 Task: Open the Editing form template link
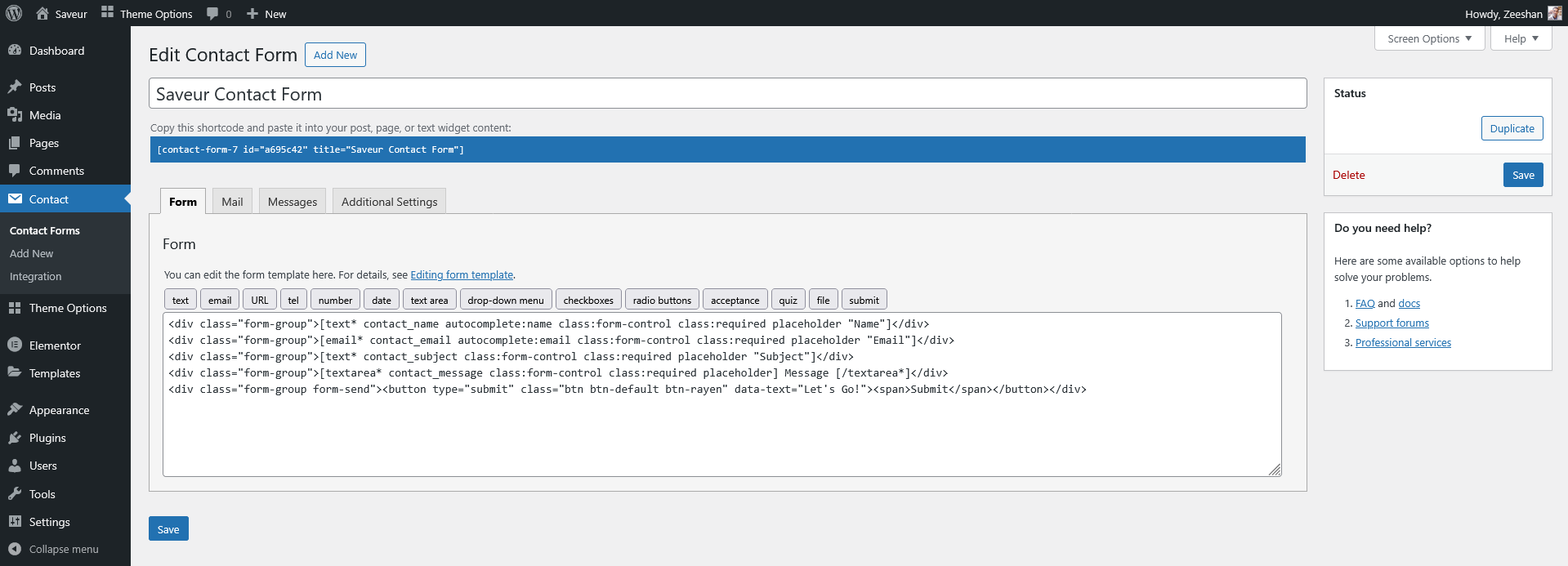click(x=462, y=275)
